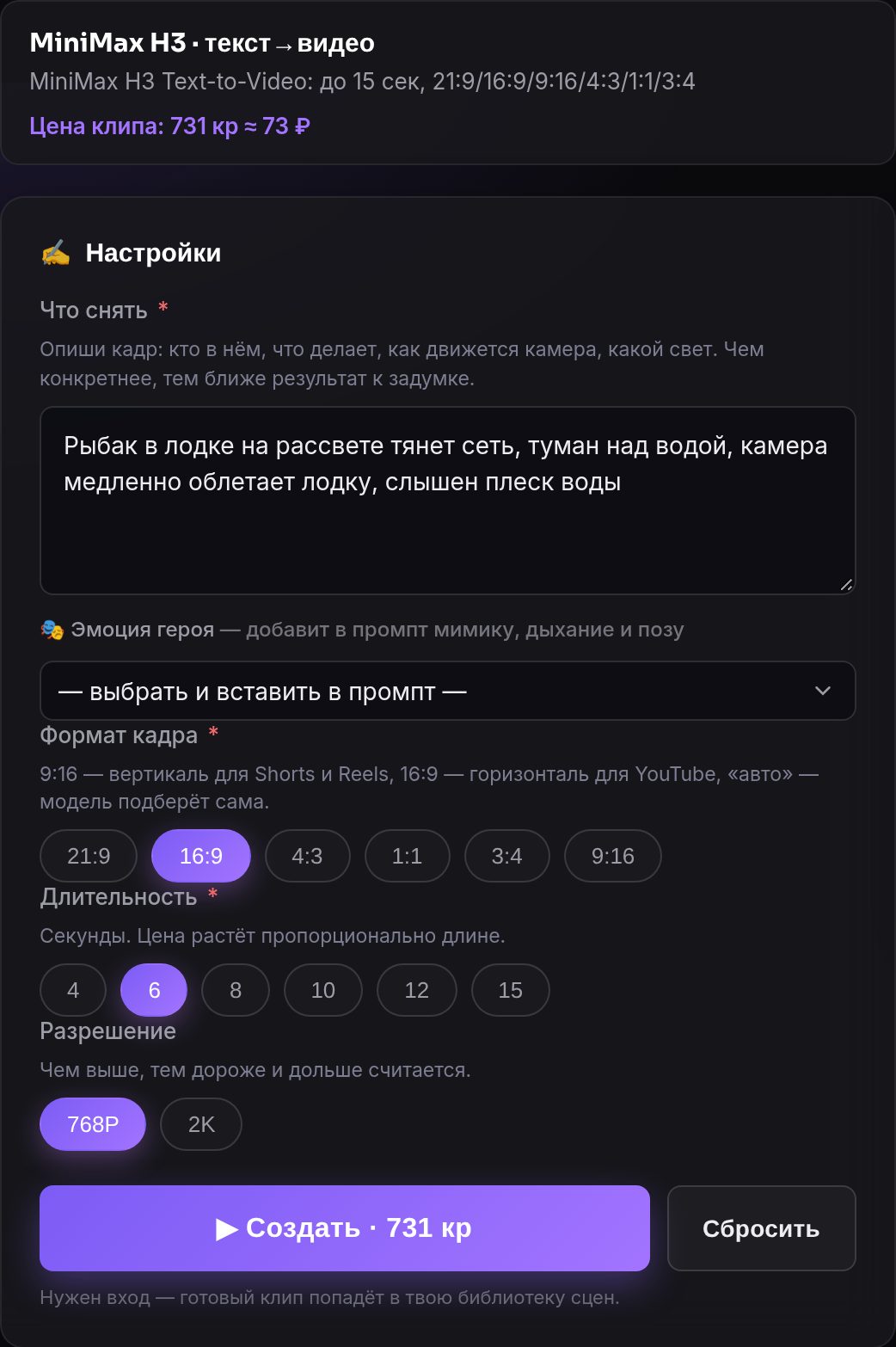Open the «выбрать и вставить в промпт» select
This screenshot has width=896, height=1347.
click(448, 691)
